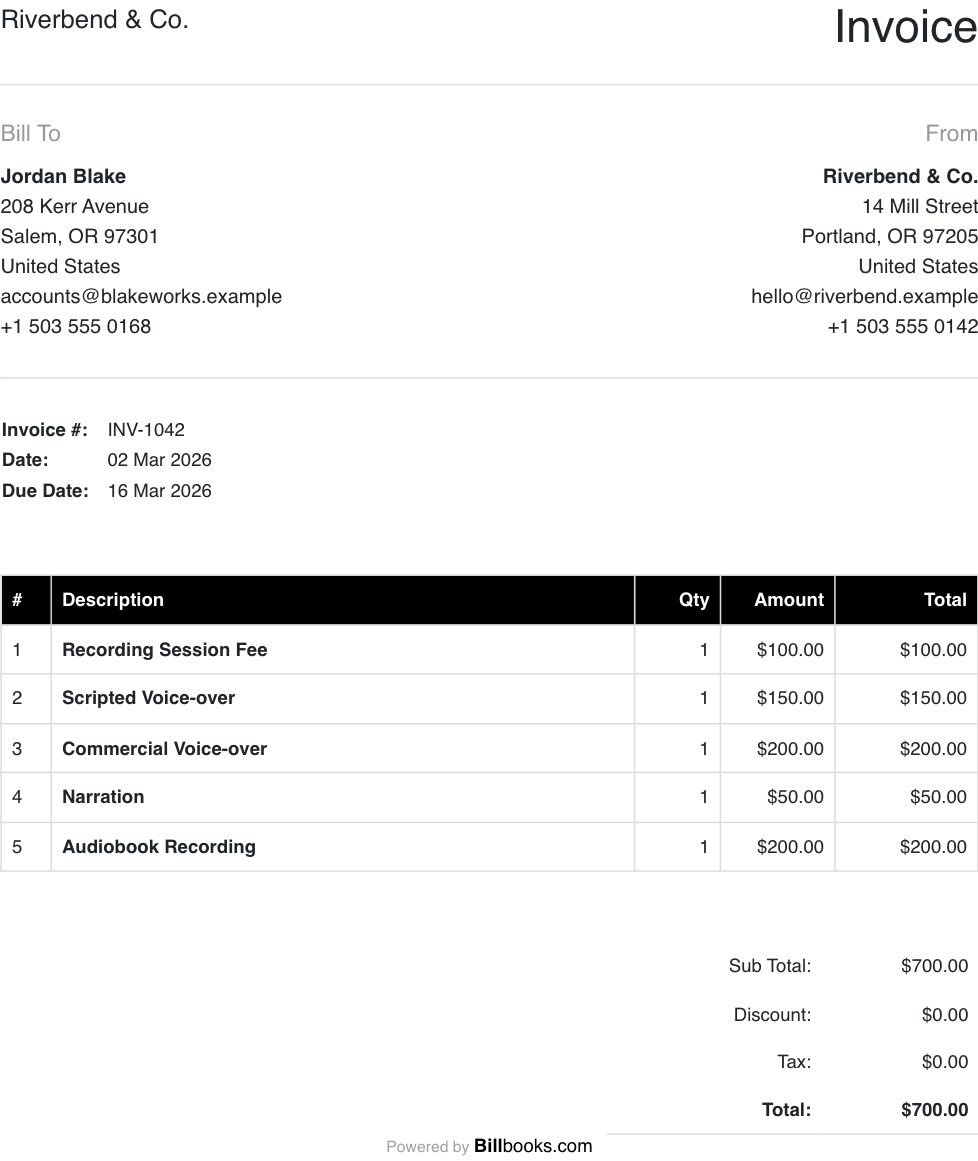This screenshot has height=1161, width=978.
Task: Click the Discount: label
Action: (x=772, y=1014)
